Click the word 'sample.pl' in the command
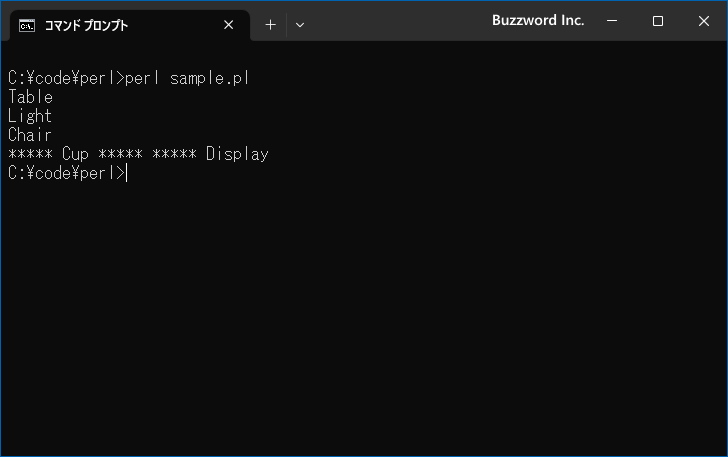Viewport: 728px width, 457px height. pos(210,78)
